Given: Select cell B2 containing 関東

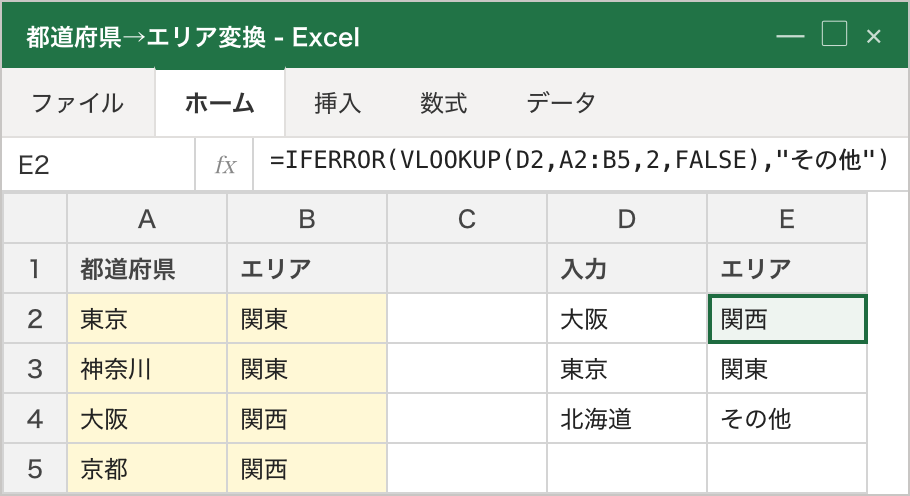Looking at the screenshot, I should coord(307,318).
